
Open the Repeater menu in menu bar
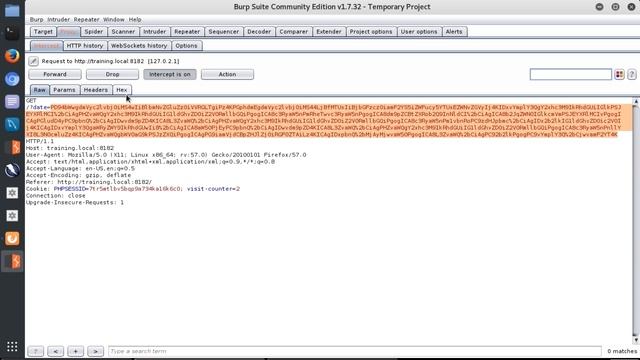[x=87, y=20]
